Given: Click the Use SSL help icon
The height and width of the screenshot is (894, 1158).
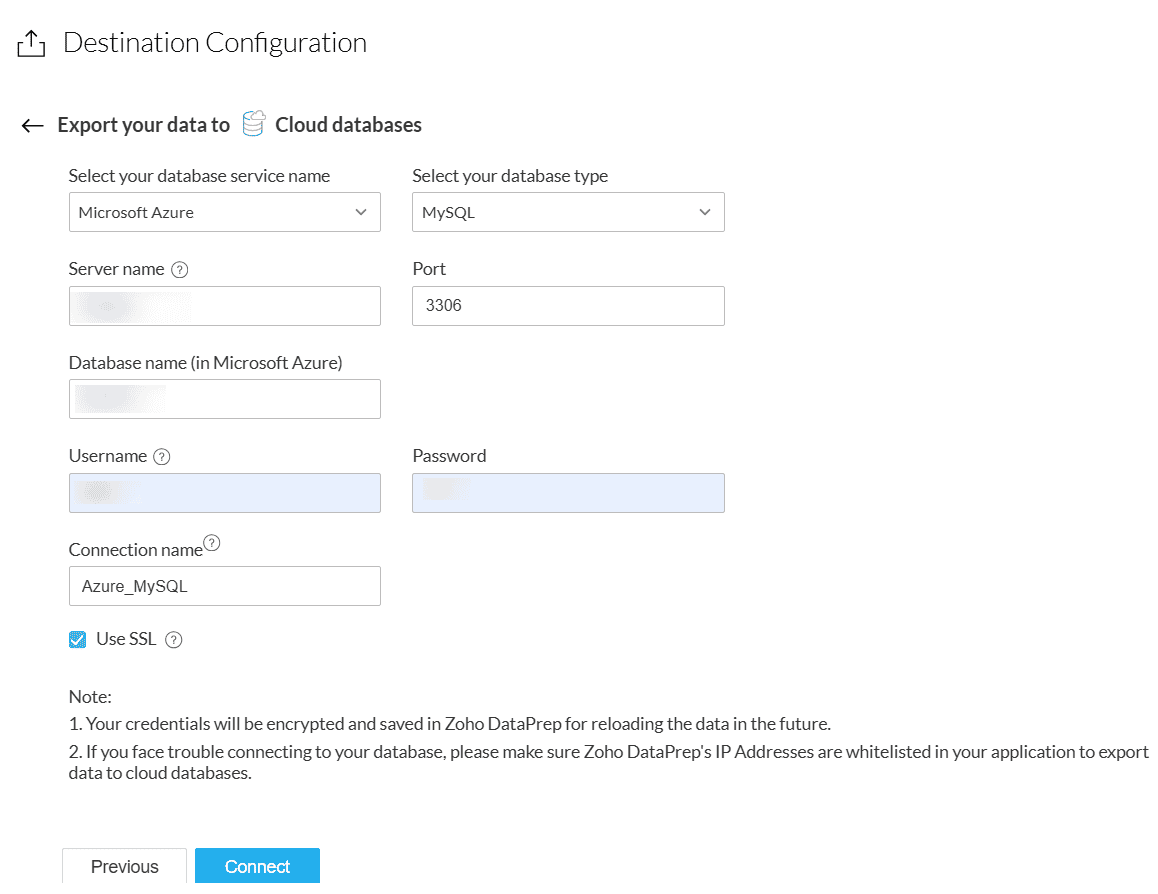Looking at the screenshot, I should pyautogui.click(x=174, y=640).
